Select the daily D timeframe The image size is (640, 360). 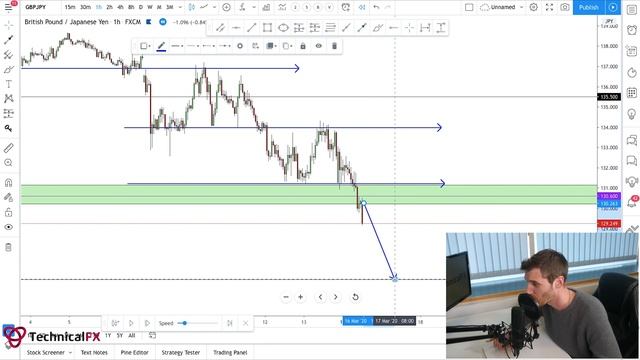click(141, 7)
